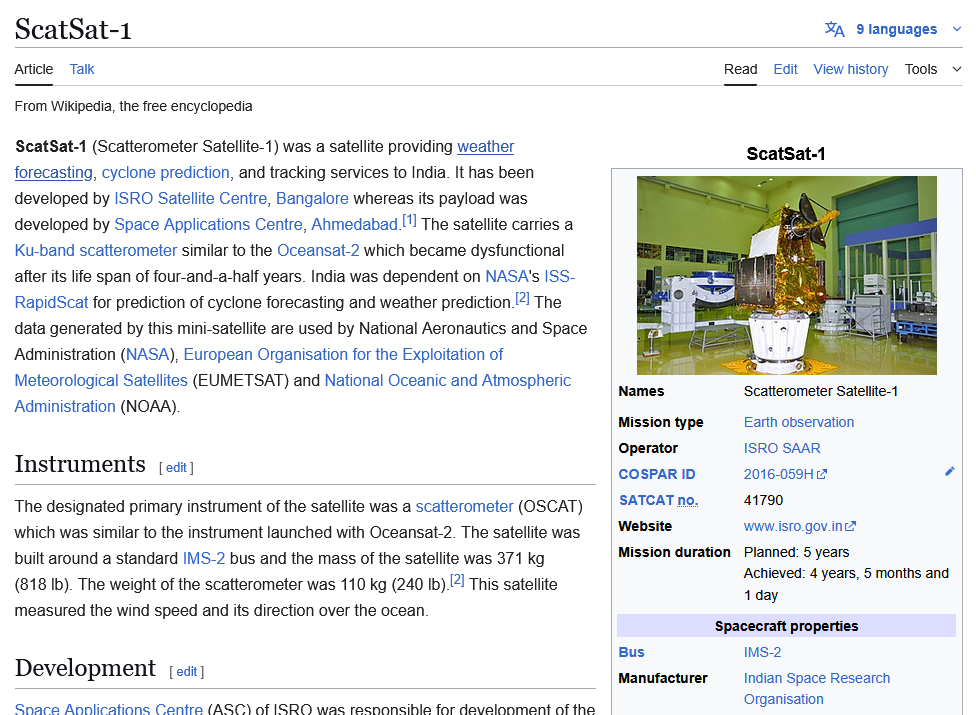Viewport: 976px width, 715px height.
Task: Open the COSPAR ID label link
Action: click(657, 474)
